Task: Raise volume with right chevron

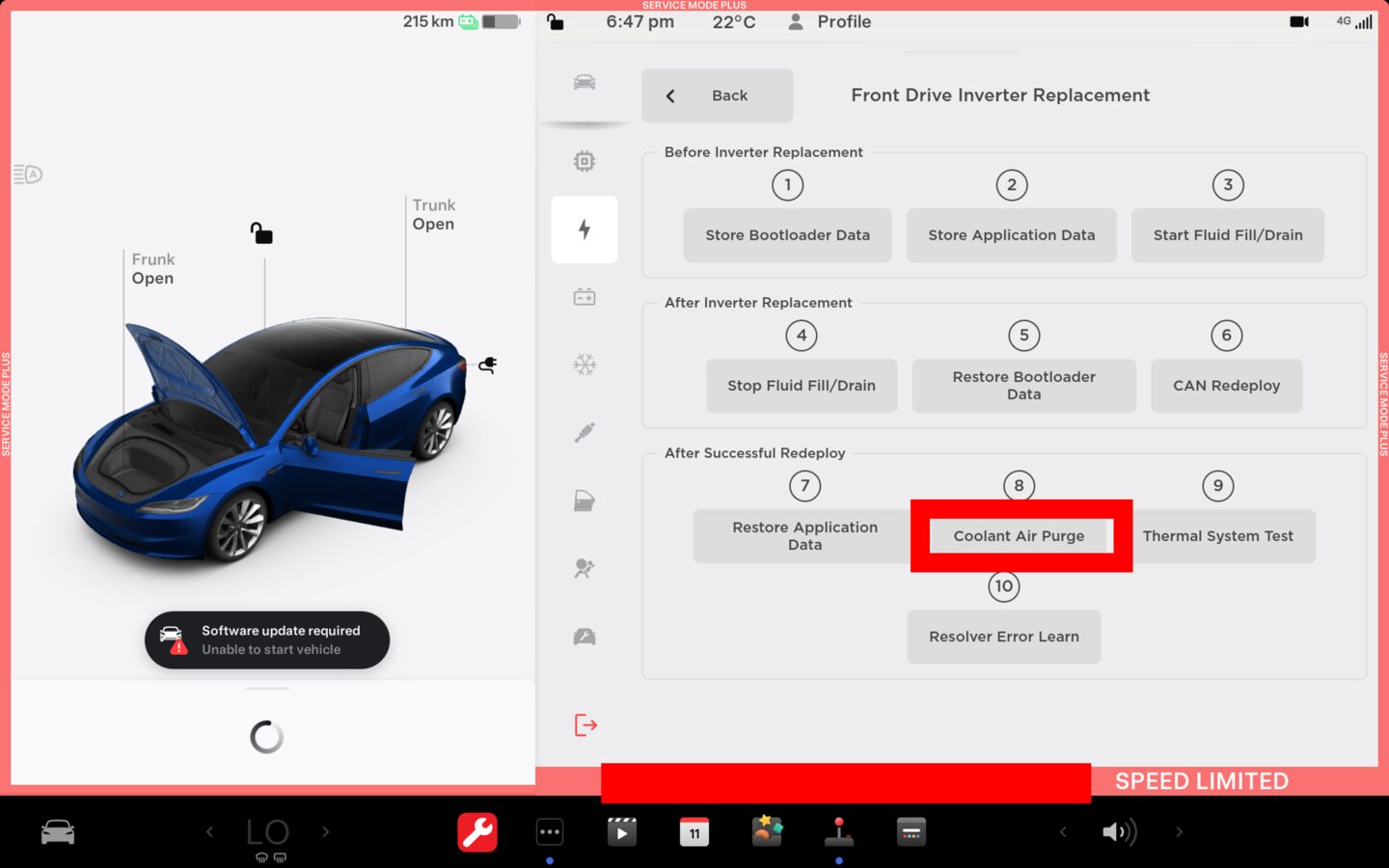Action: (x=1179, y=831)
